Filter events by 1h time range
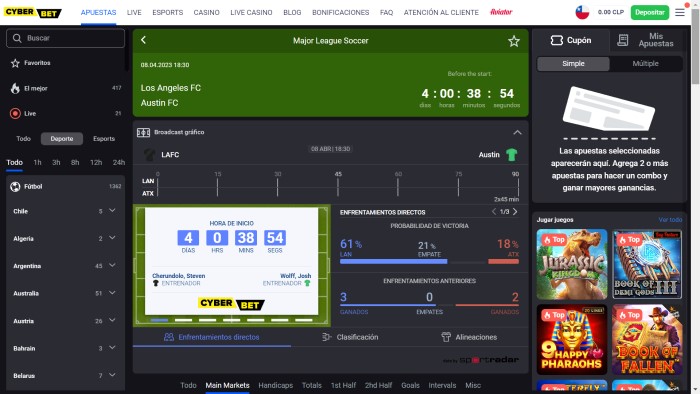The height and width of the screenshot is (394, 700). tap(38, 162)
